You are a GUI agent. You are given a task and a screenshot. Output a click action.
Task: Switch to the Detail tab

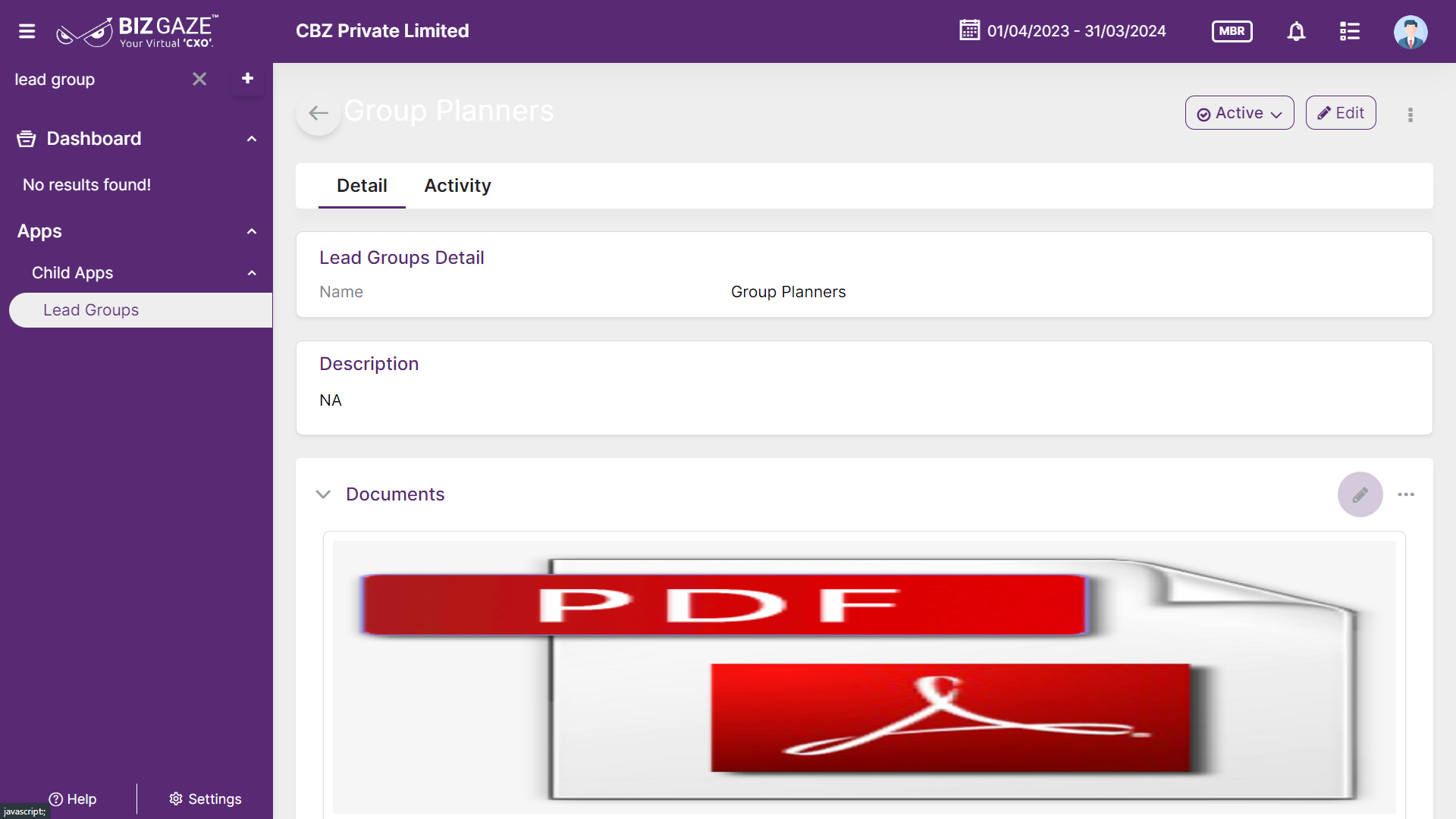[362, 186]
